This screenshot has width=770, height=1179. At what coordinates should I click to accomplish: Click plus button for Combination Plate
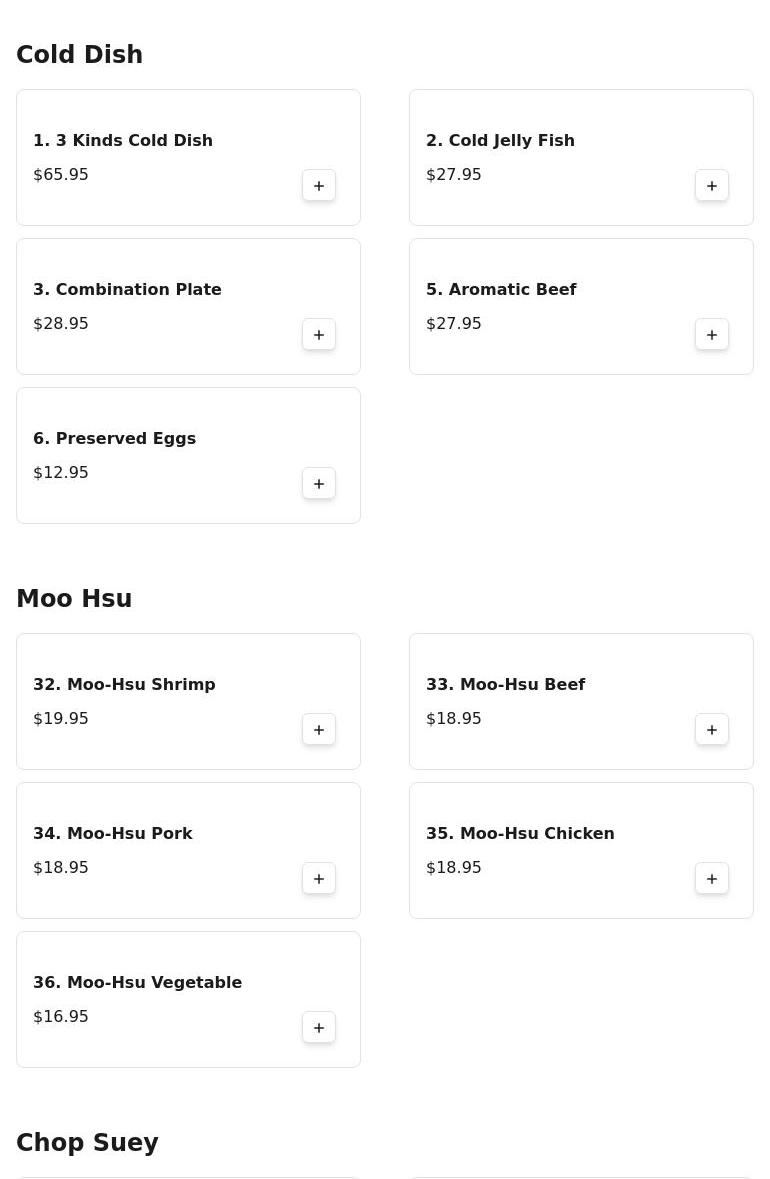[x=319, y=335]
